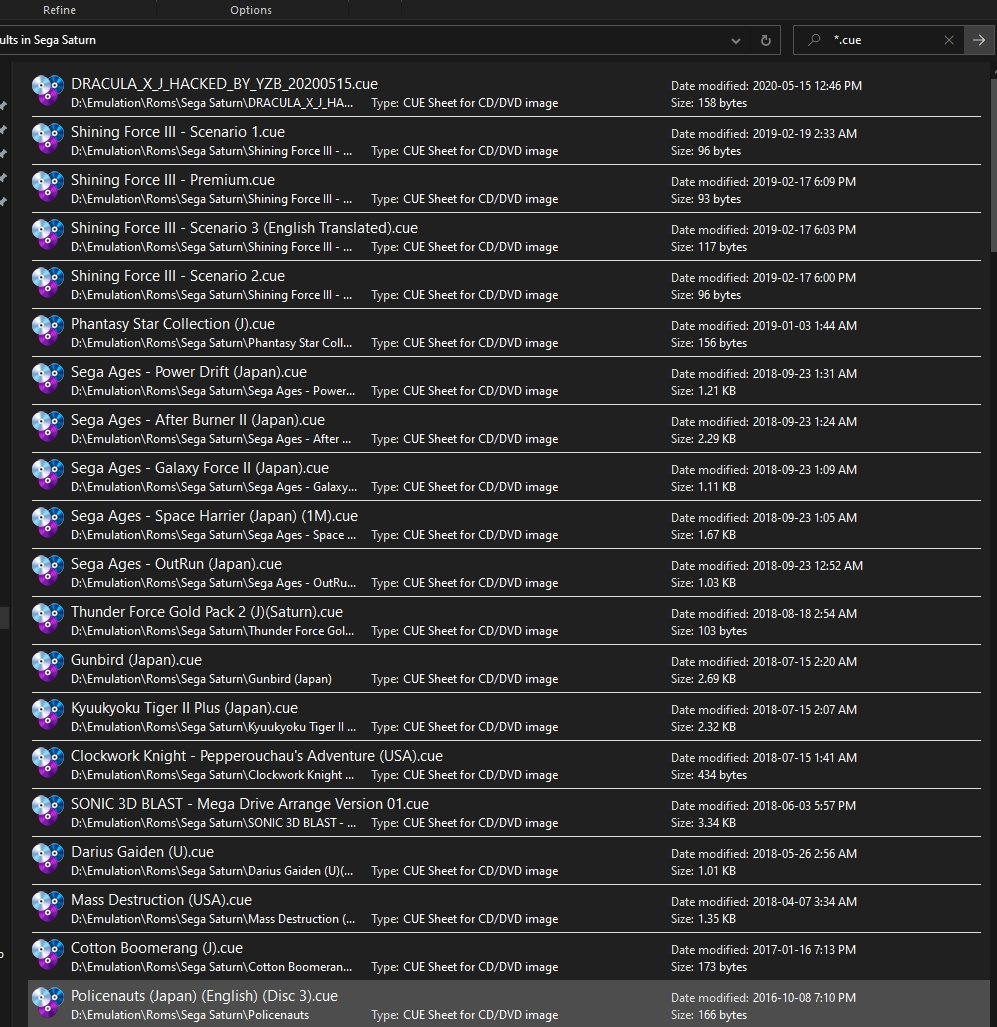Click the CD icon of Sega Ages - Galaxy Force II
The image size is (997, 1027).
click(x=48, y=474)
